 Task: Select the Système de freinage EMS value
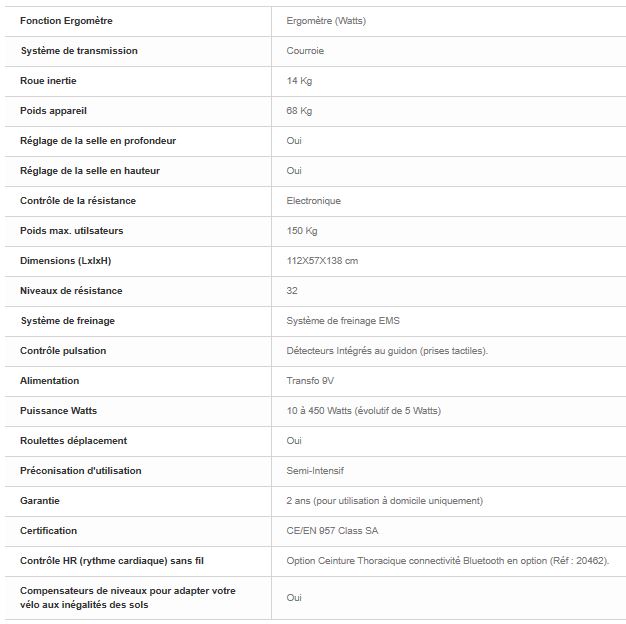[343, 321]
